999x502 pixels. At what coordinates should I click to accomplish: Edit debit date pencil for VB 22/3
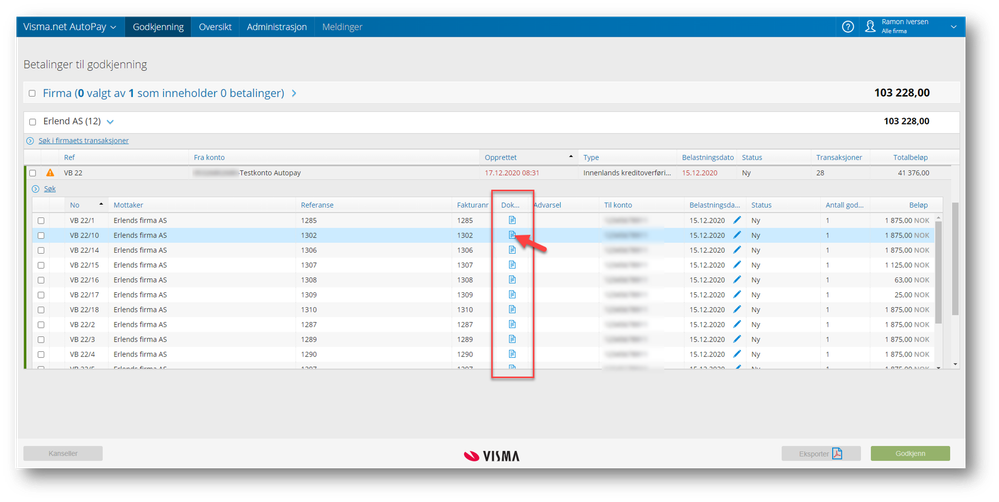[737, 339]
